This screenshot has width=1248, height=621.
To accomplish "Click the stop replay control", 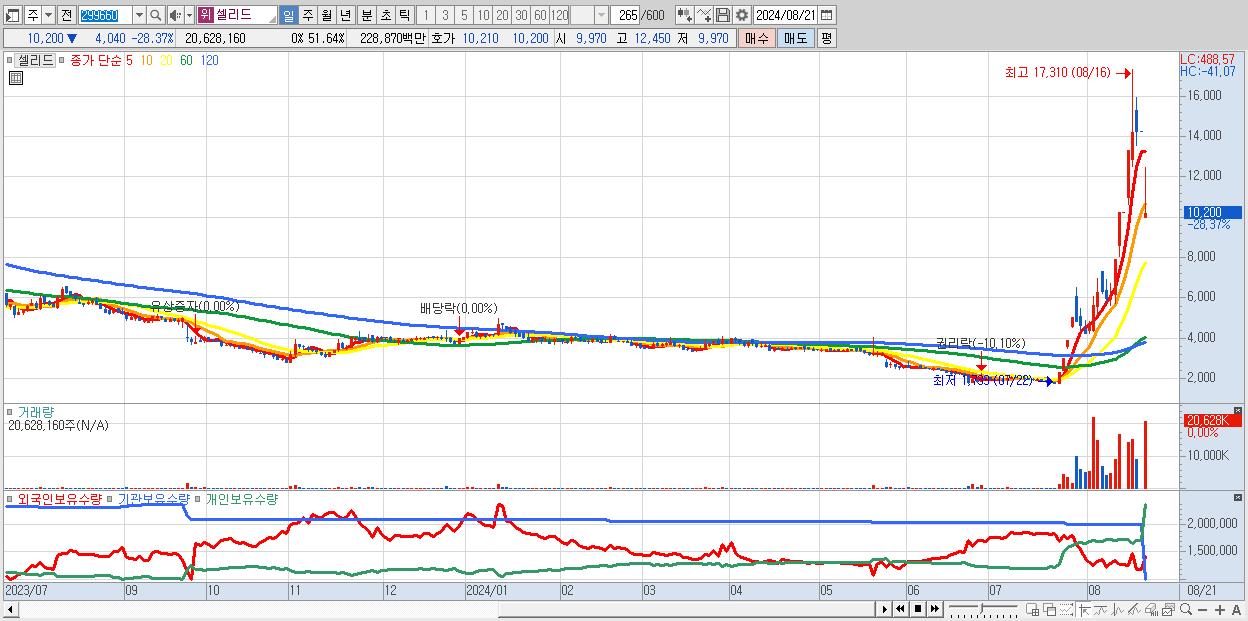I will (x=917, y=609).
